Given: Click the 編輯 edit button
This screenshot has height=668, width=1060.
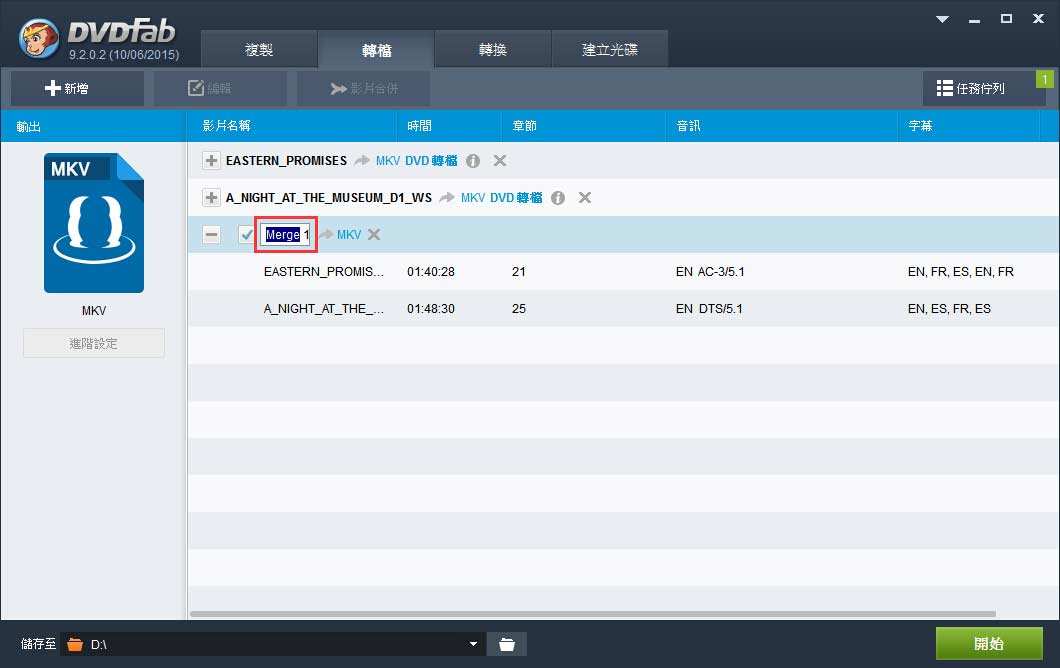Looking at the screenshot, I should coord(220,89).
